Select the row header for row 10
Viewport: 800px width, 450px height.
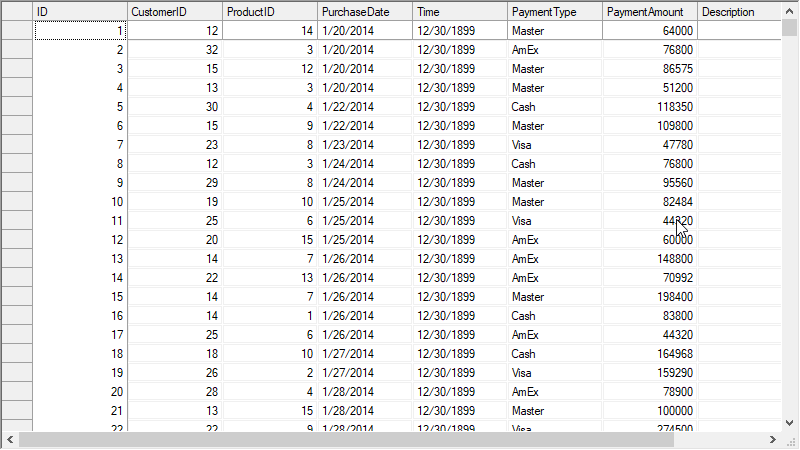click(x=16, y=202)
